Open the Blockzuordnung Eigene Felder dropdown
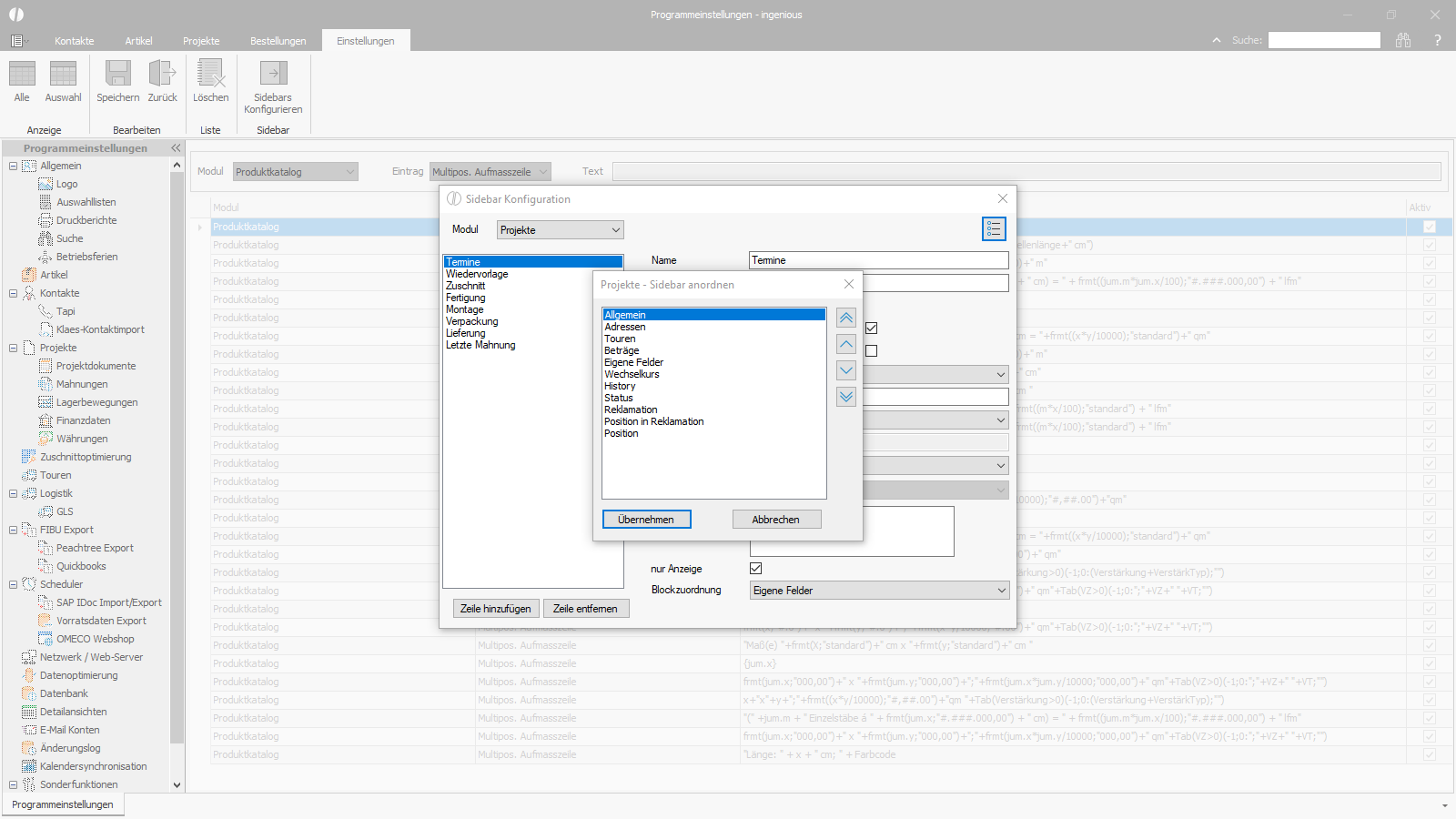Image resolution: width=1456 pixels, height=819 pixels. [x=879, y=591]
